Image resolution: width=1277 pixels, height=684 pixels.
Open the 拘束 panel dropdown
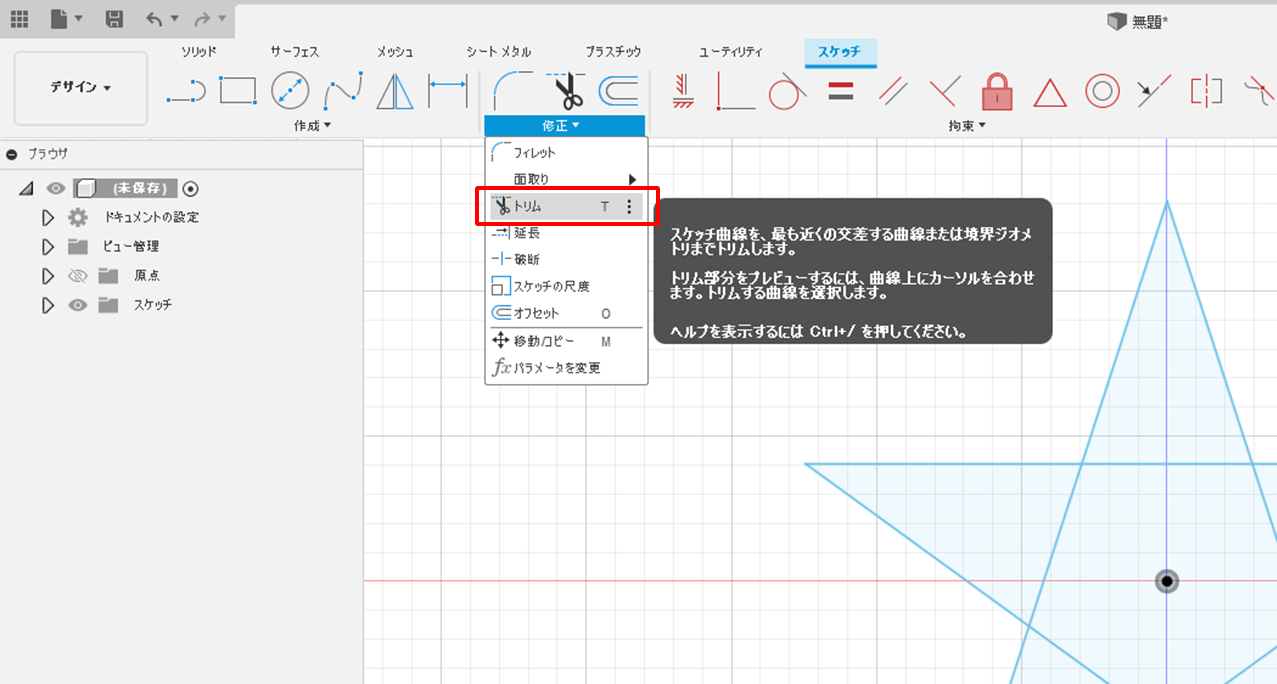pos(966,125)
